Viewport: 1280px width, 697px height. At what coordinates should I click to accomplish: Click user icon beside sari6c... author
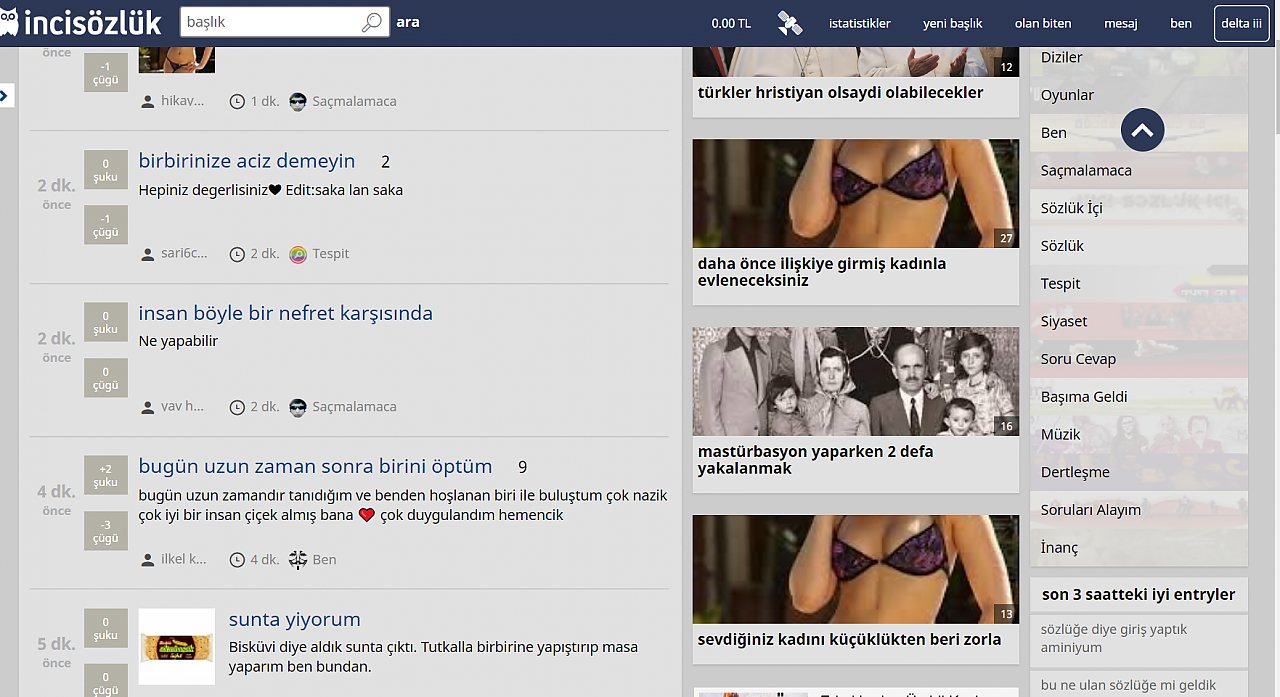tap(148, 254)
